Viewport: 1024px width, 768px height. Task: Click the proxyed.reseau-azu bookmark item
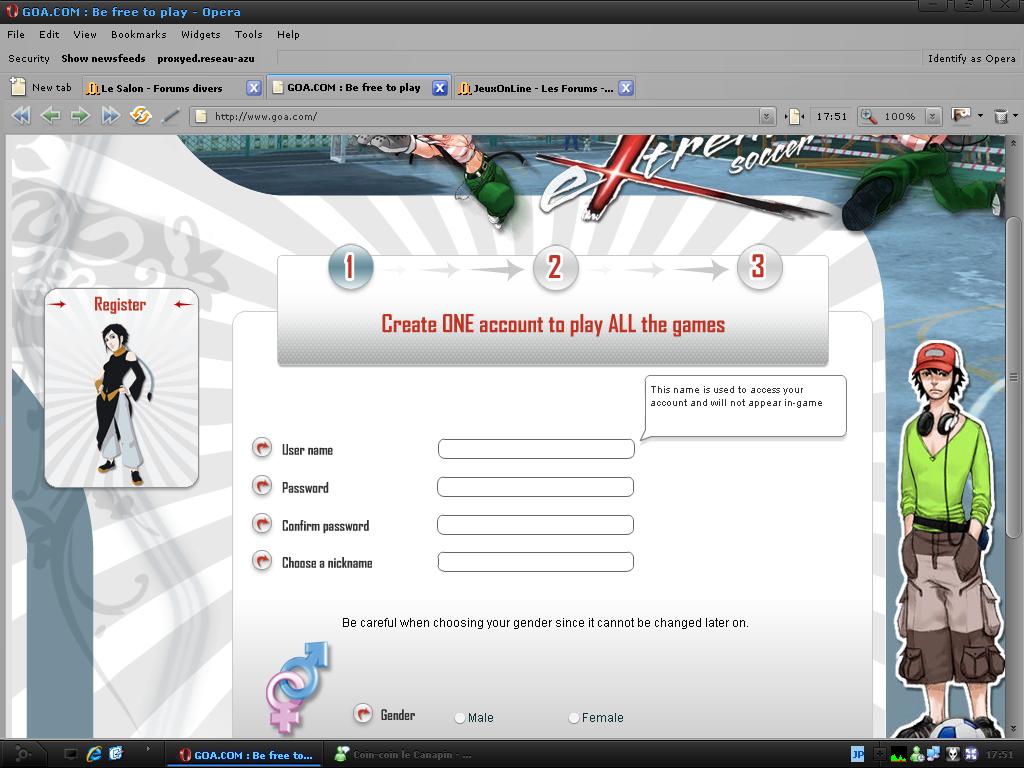point(206,59)
